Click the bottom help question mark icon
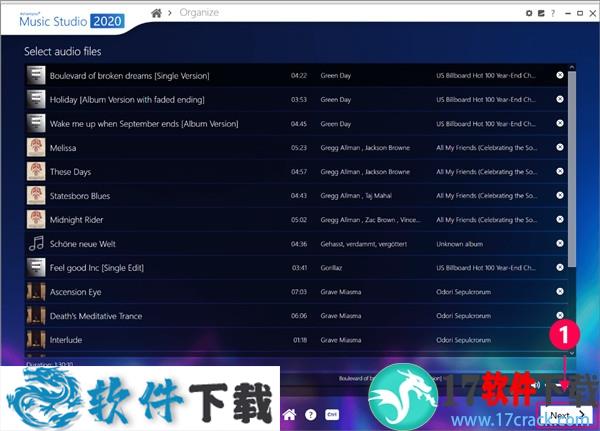600x431 pixels. (311, 414)
